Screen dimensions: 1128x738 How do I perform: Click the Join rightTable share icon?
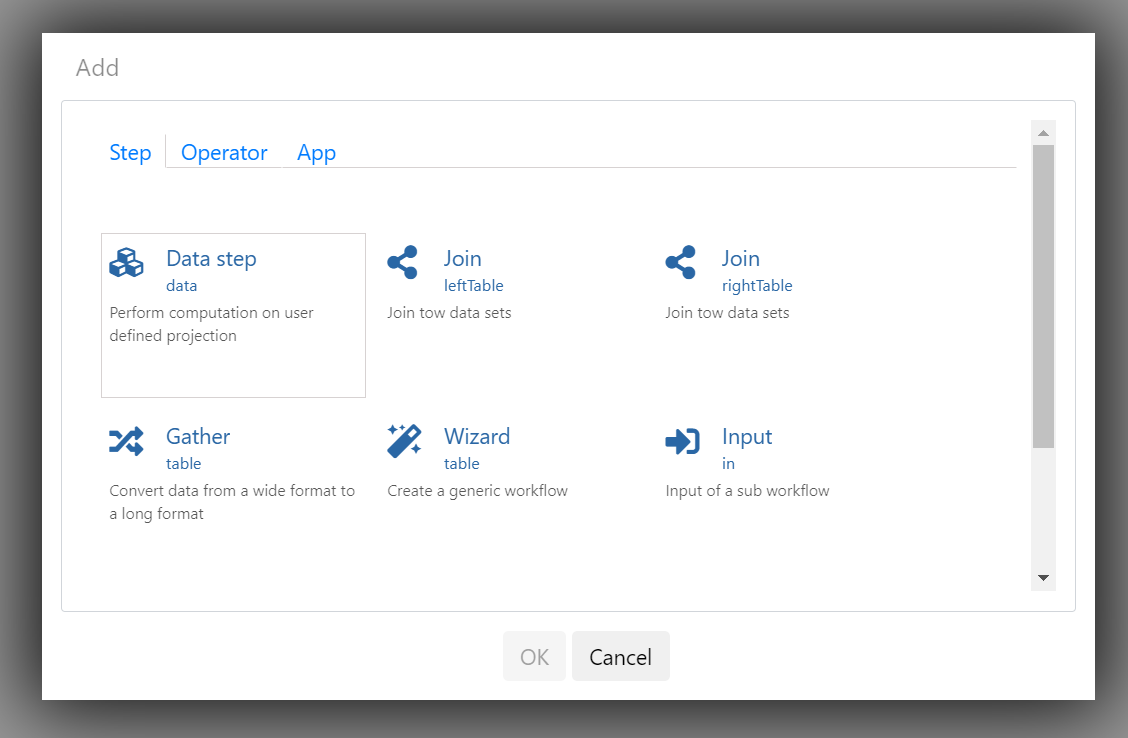point(681,262)
